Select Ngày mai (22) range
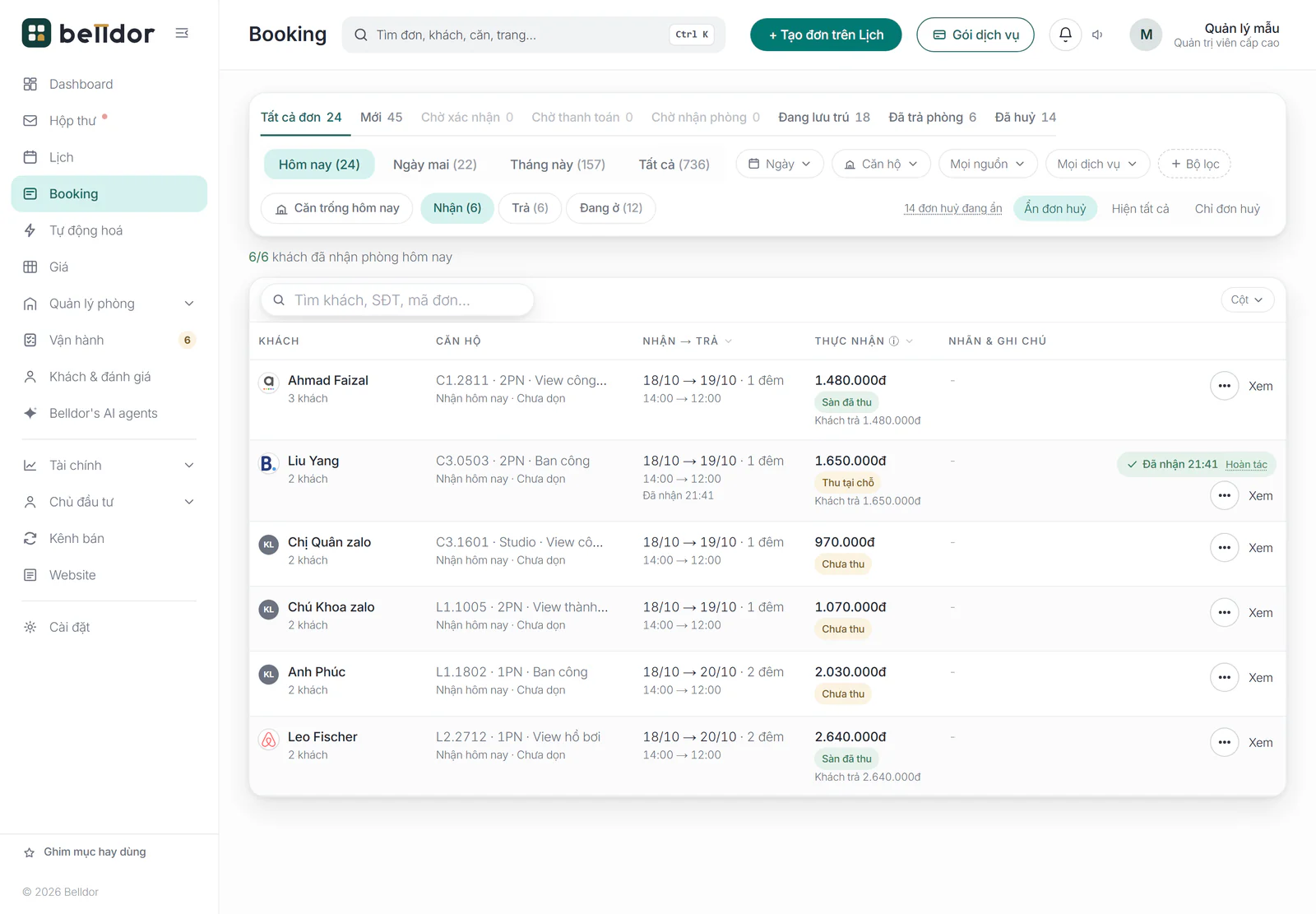 [435, 165]
